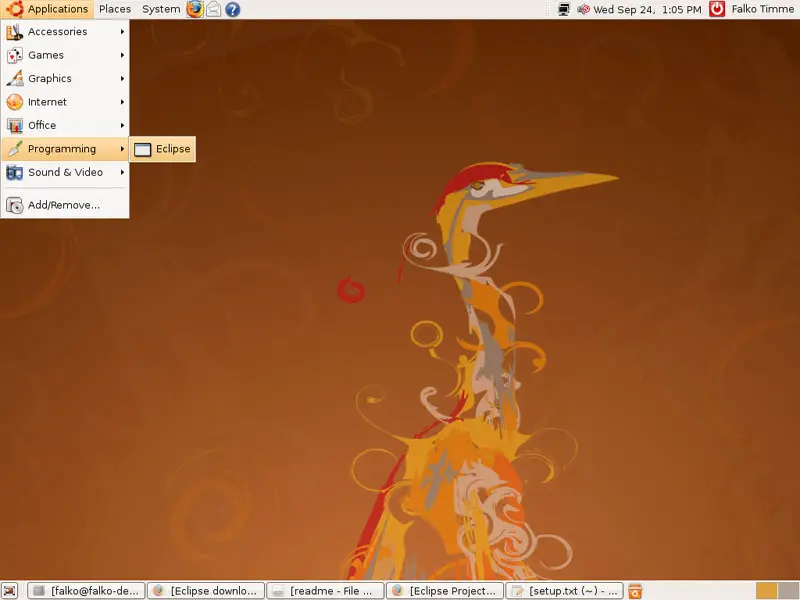Launch Eclipse from the Programming submenu

click(162, 149)
